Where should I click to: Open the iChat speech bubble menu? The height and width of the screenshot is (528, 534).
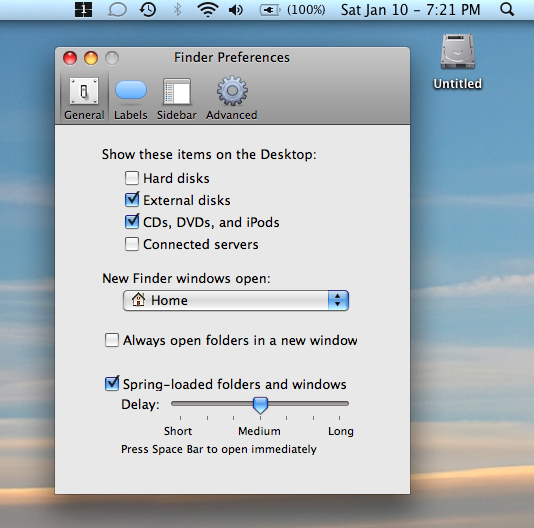(x=117, y=10)
